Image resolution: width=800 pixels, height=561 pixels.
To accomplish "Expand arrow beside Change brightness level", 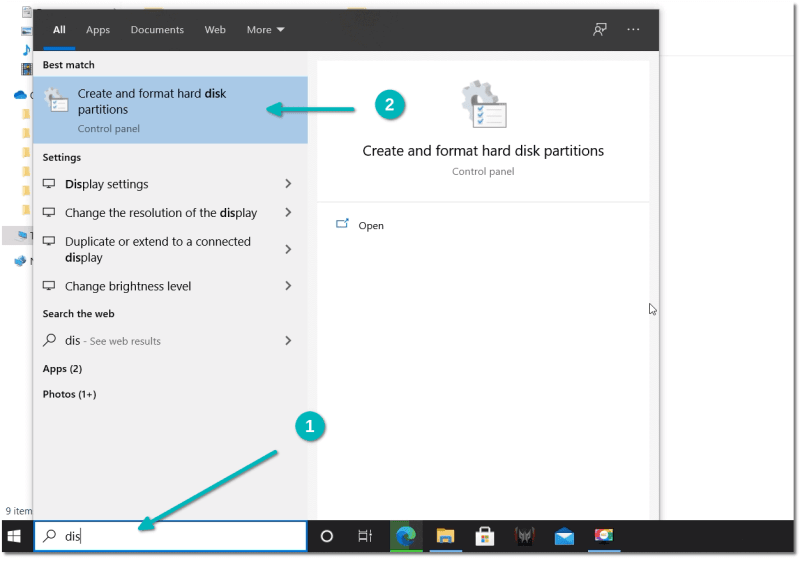I will (288, 286).
